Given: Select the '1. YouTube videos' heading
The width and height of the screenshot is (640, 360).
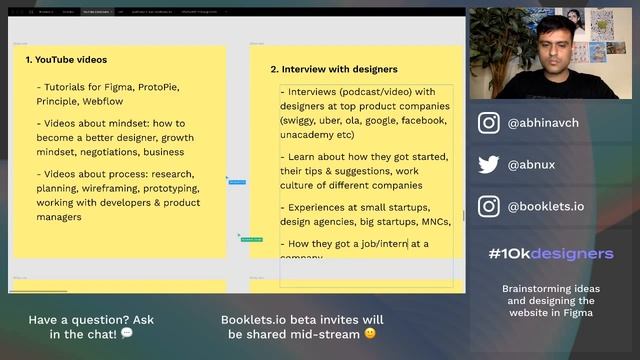Looking at the screenshot, I should click(66, 60).
